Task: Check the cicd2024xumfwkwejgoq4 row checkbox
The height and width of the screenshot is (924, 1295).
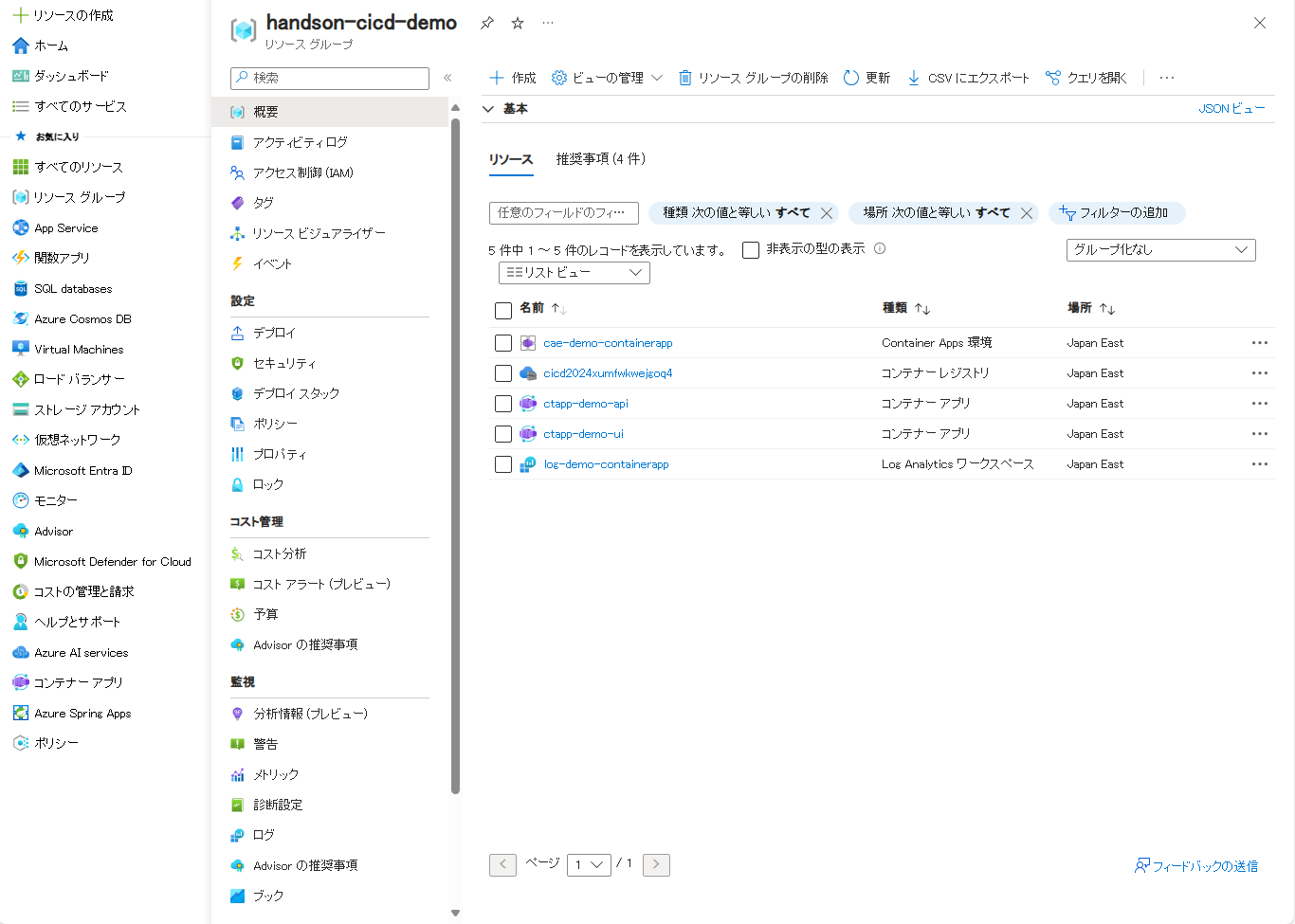Action: [503, 373]
